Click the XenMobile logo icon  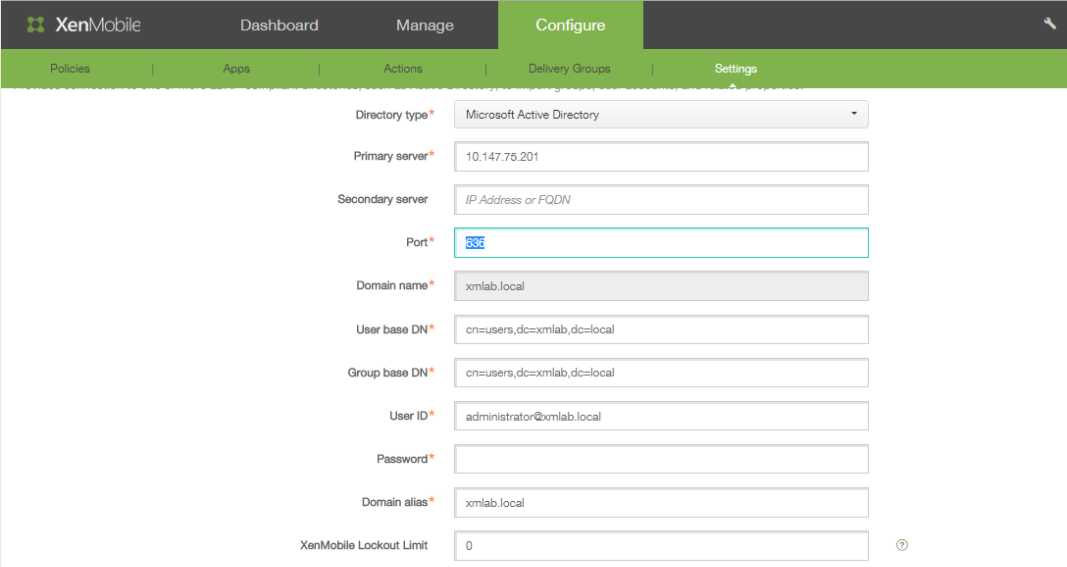pyautogui.click(x=35, y=25)
